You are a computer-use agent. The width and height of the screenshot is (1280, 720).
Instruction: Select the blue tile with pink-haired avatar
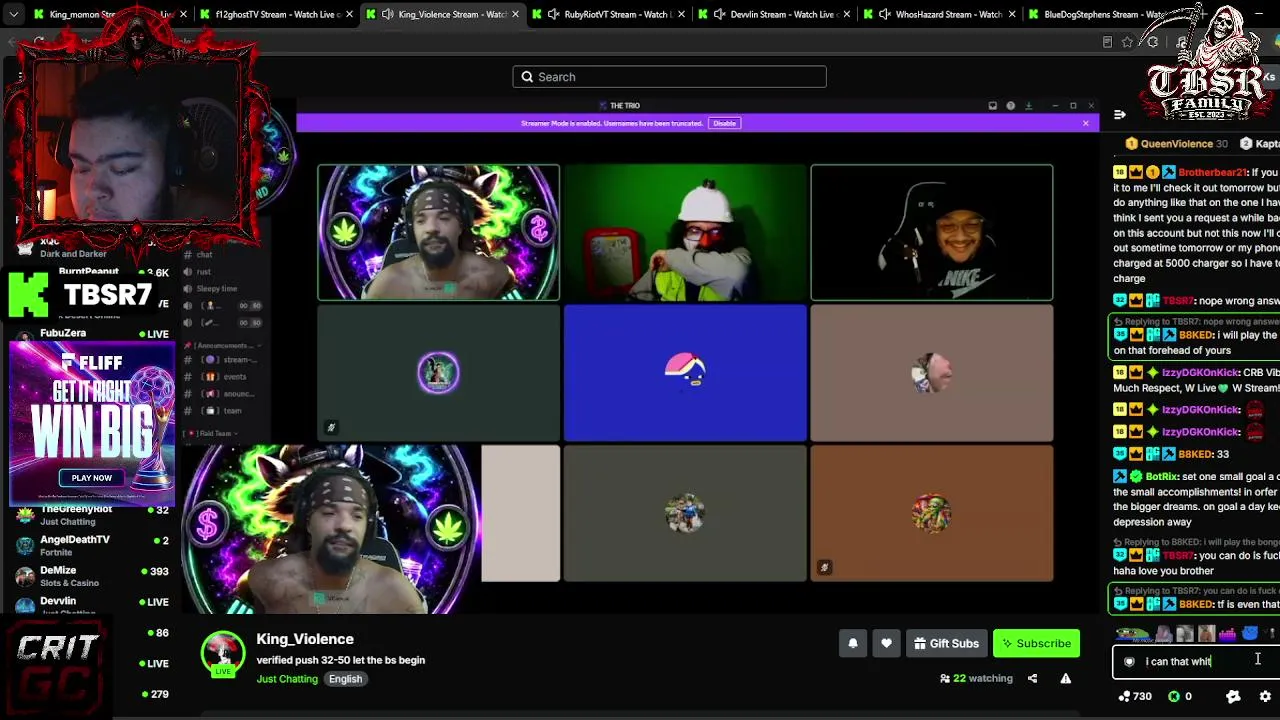click(x=685, y=373)
